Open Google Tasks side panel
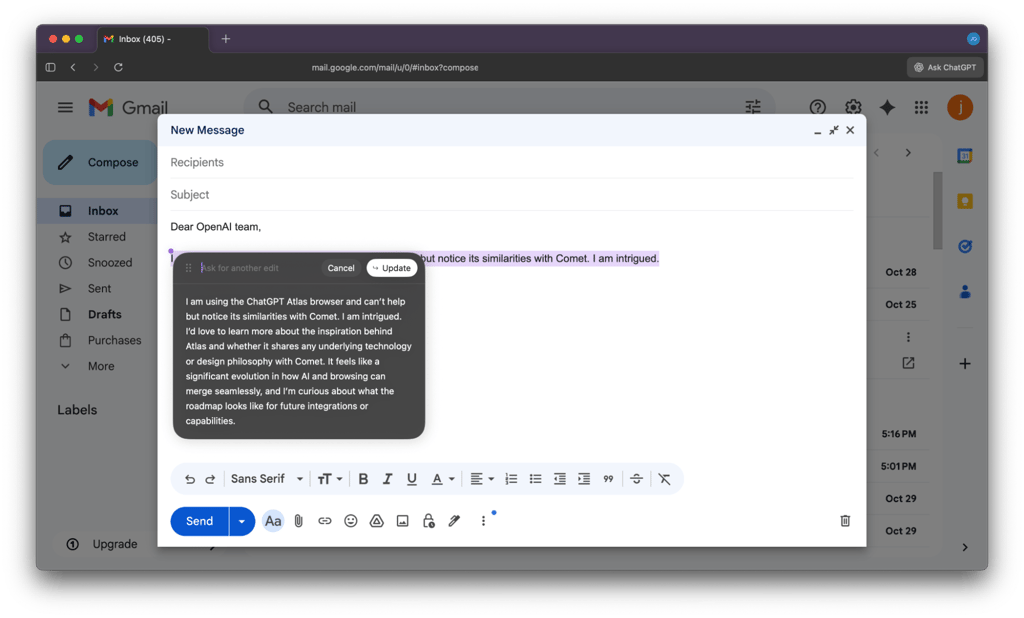The height and width of the screenshot is (618, 1024). 965,246
